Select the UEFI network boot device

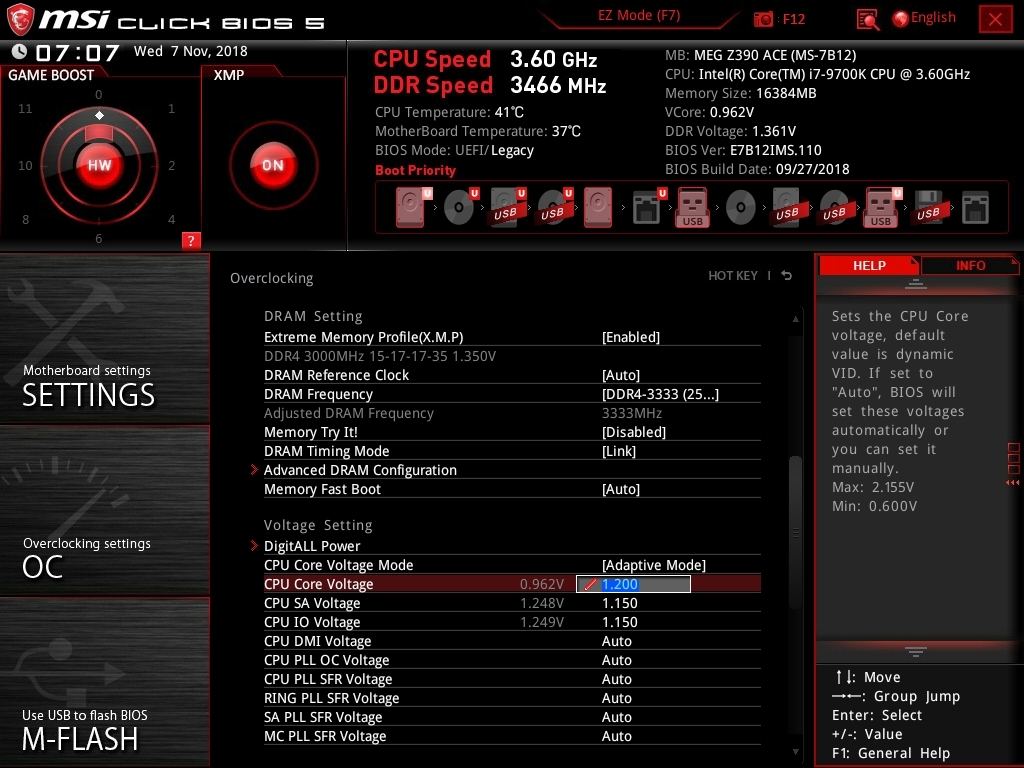click(649, 208)
